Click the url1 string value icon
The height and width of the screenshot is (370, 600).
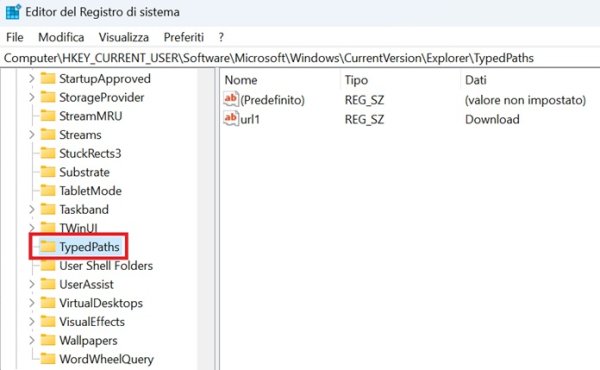[x=231, y=119]
